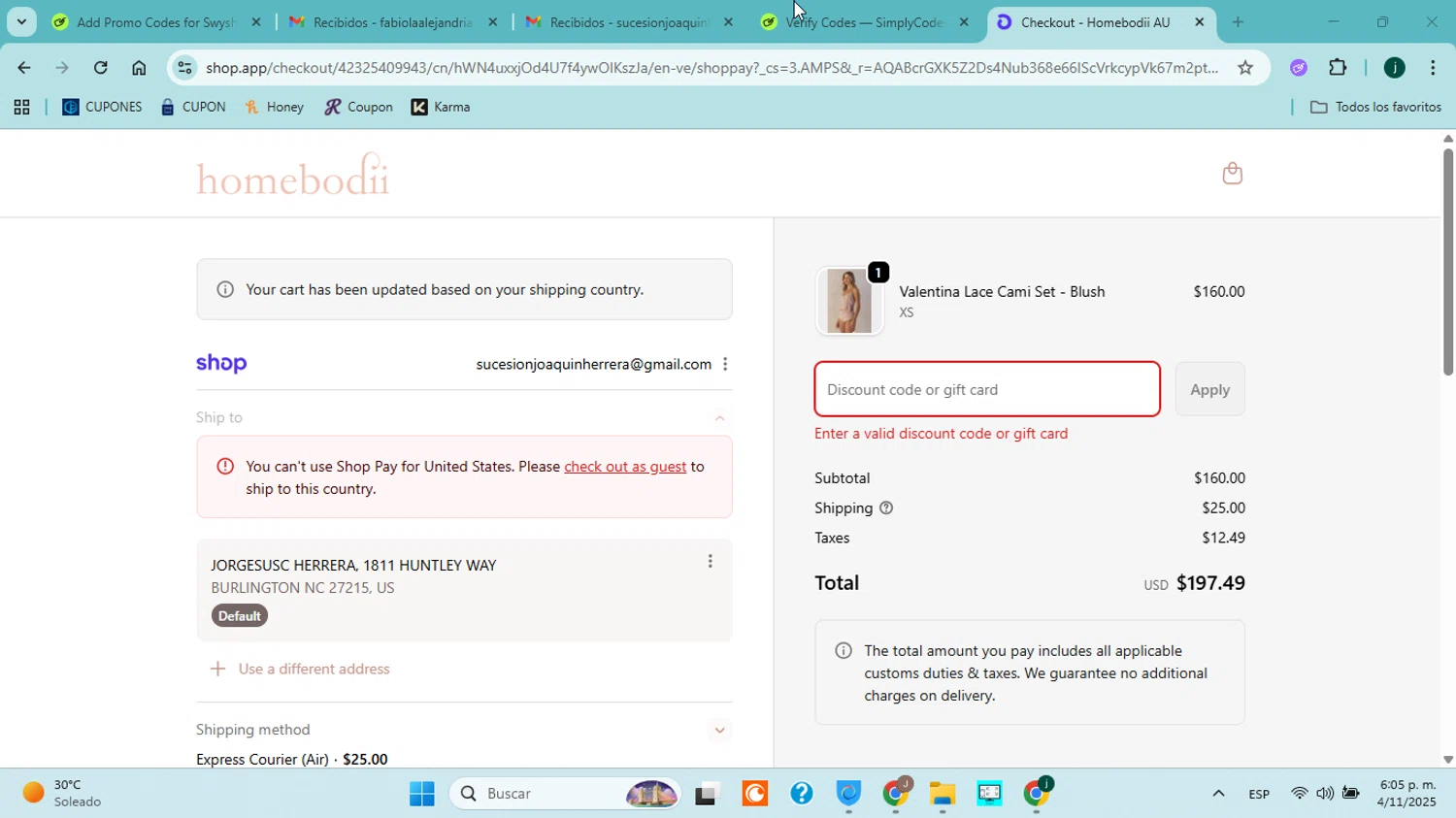Image resolution: width=1456 pixels, height=818 pixels.
Task: Click the Shipping info question mark icon
Action: click(886, 508)
